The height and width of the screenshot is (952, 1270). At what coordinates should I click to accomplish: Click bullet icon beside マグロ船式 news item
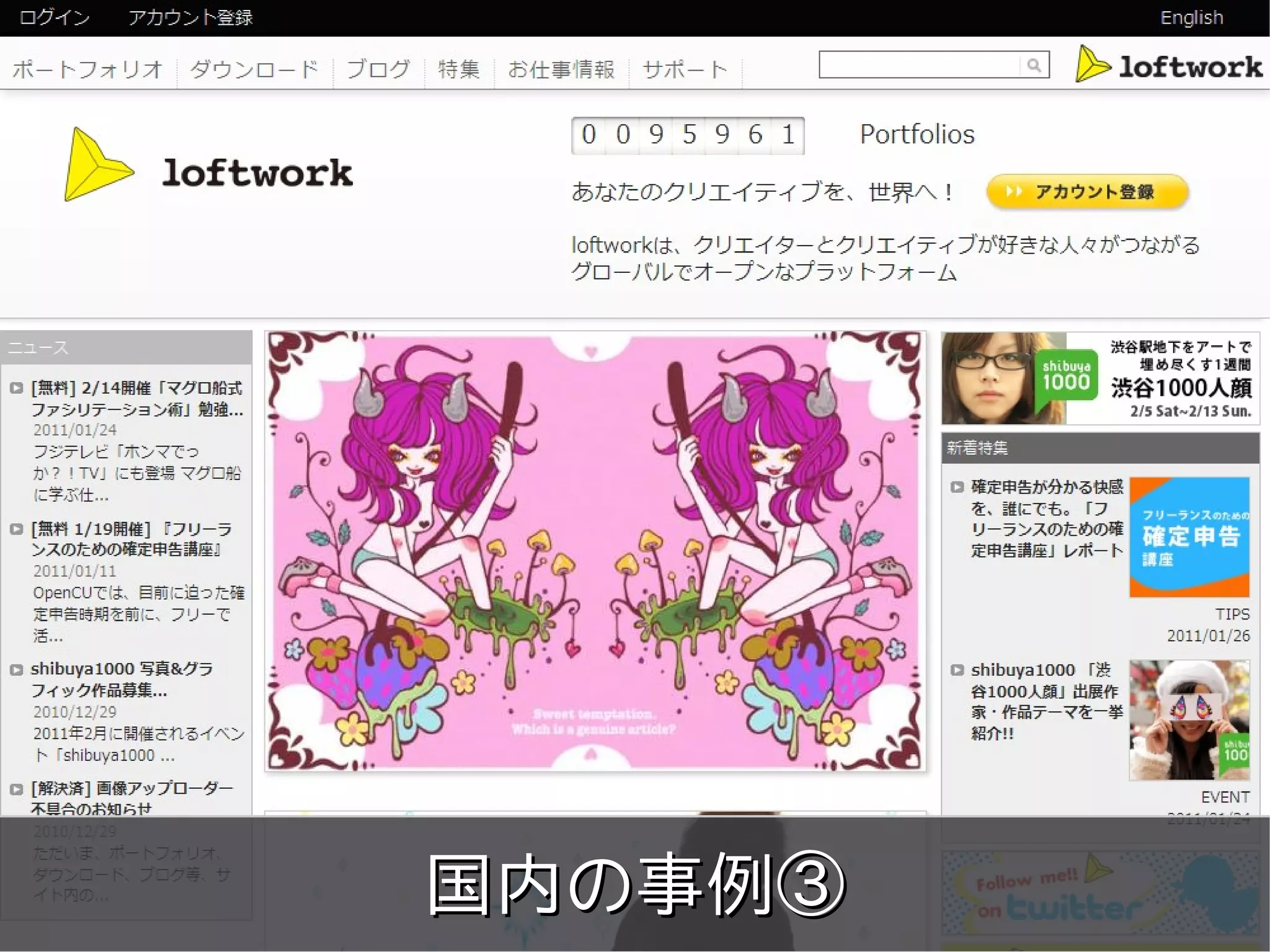click(x=16, y=389)
